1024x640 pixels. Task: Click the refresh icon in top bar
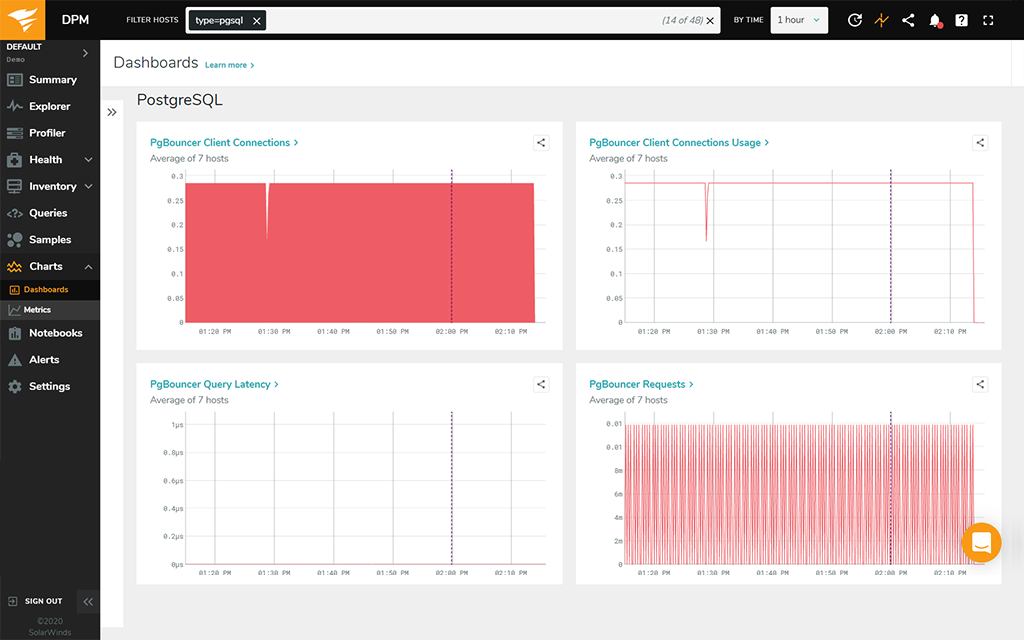tap(854, 20)
